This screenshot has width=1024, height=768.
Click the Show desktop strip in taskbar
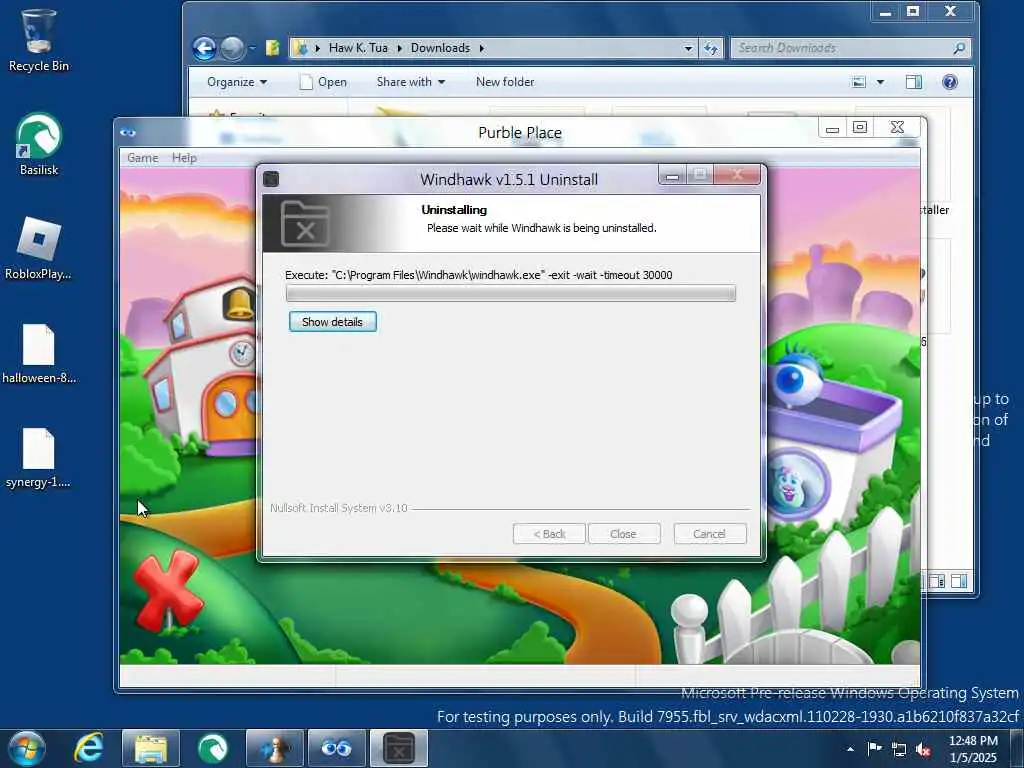pyautogui.click(x=1017, y=748)
